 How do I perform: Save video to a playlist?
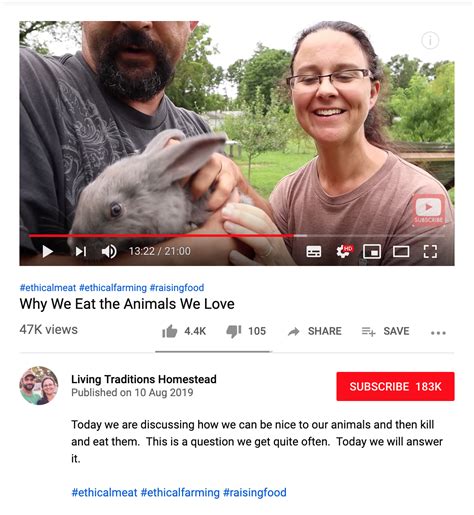coord(385,331)
